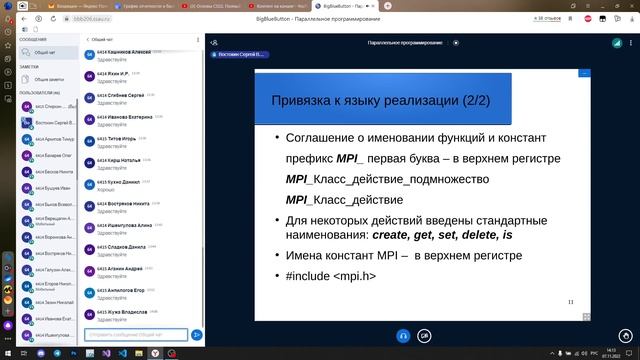Screen dimensions: 640x360
Task: Go back with the browser back arrow
Action: pos(24,19)
